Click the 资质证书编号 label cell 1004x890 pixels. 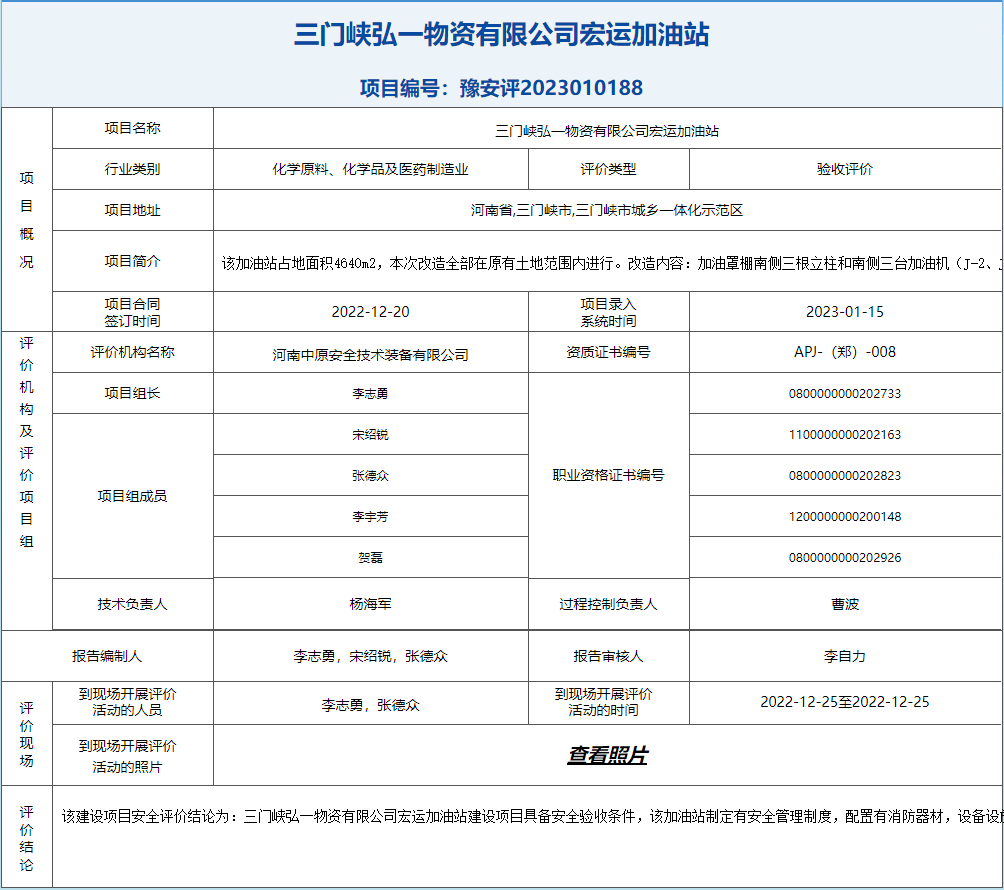coord(608,352)
